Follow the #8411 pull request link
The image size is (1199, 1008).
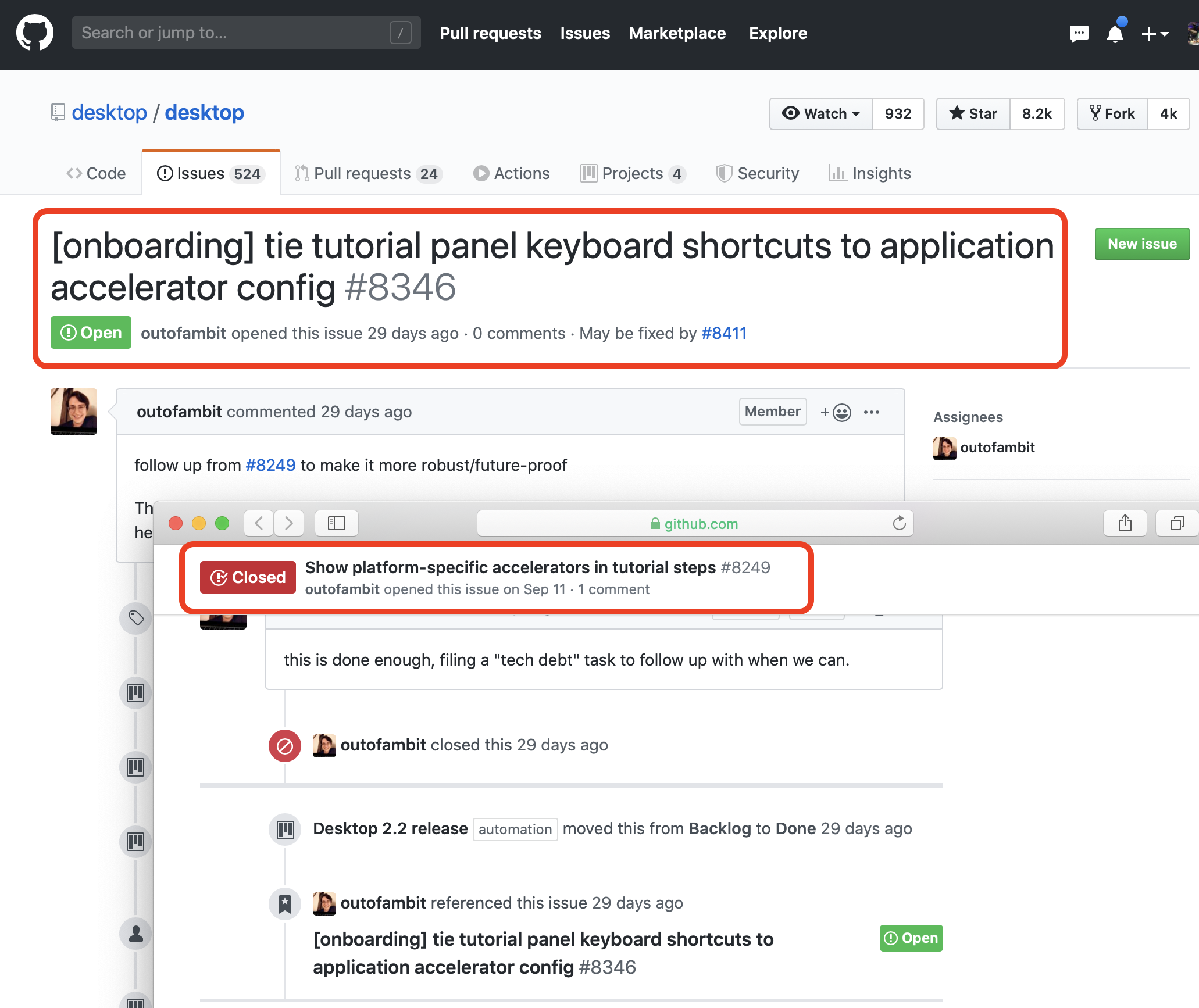coord(724,333)
